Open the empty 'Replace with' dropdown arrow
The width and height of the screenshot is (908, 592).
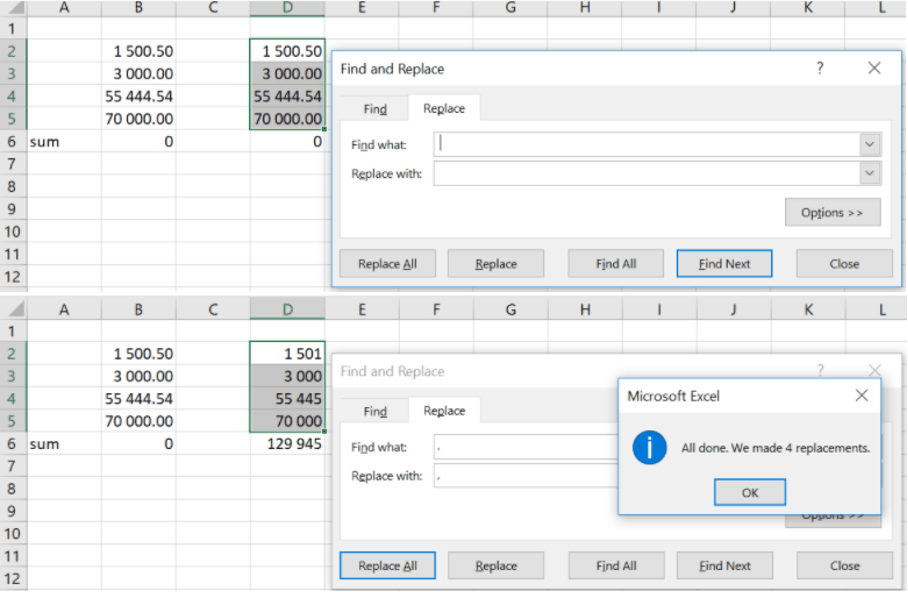click(x=869, y=174)
